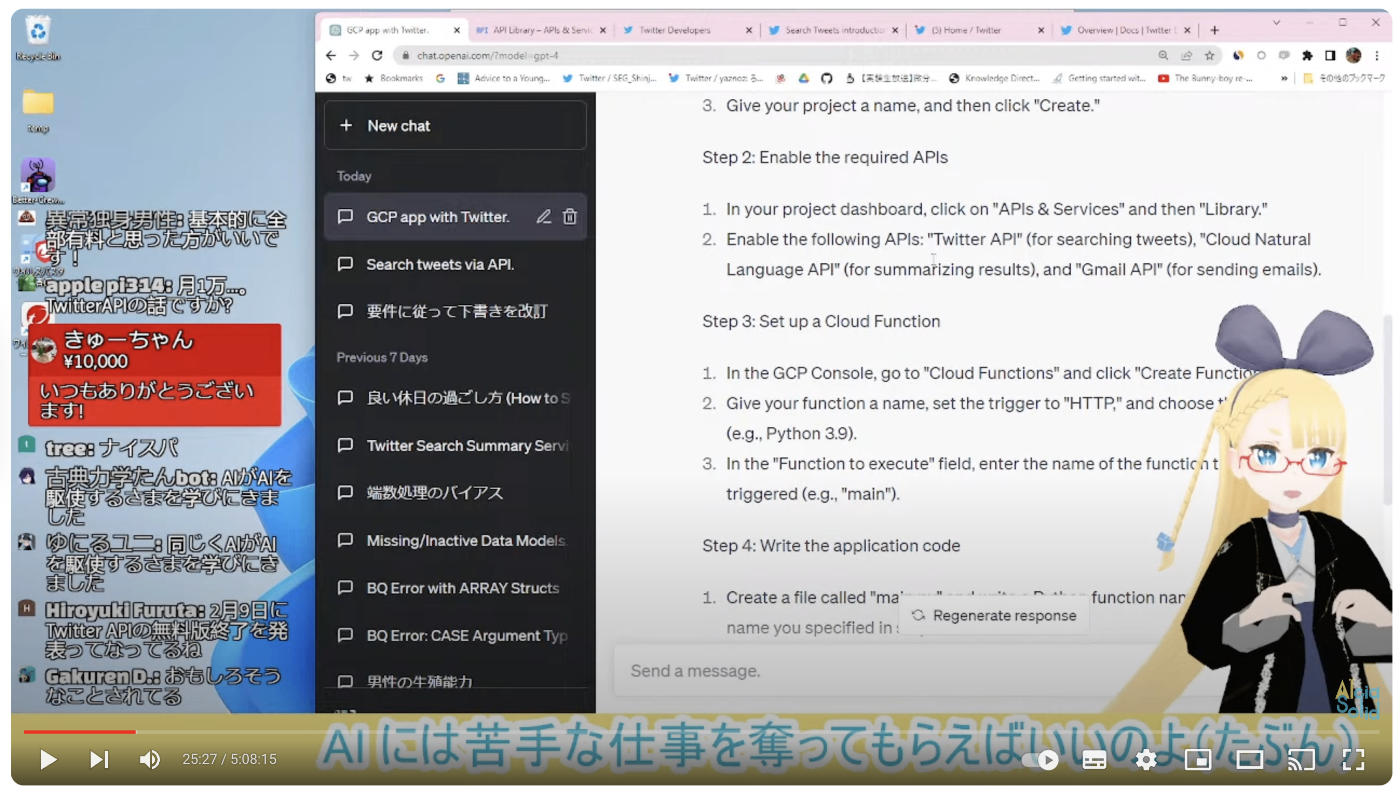Switch to miniplayer view

1198,760
